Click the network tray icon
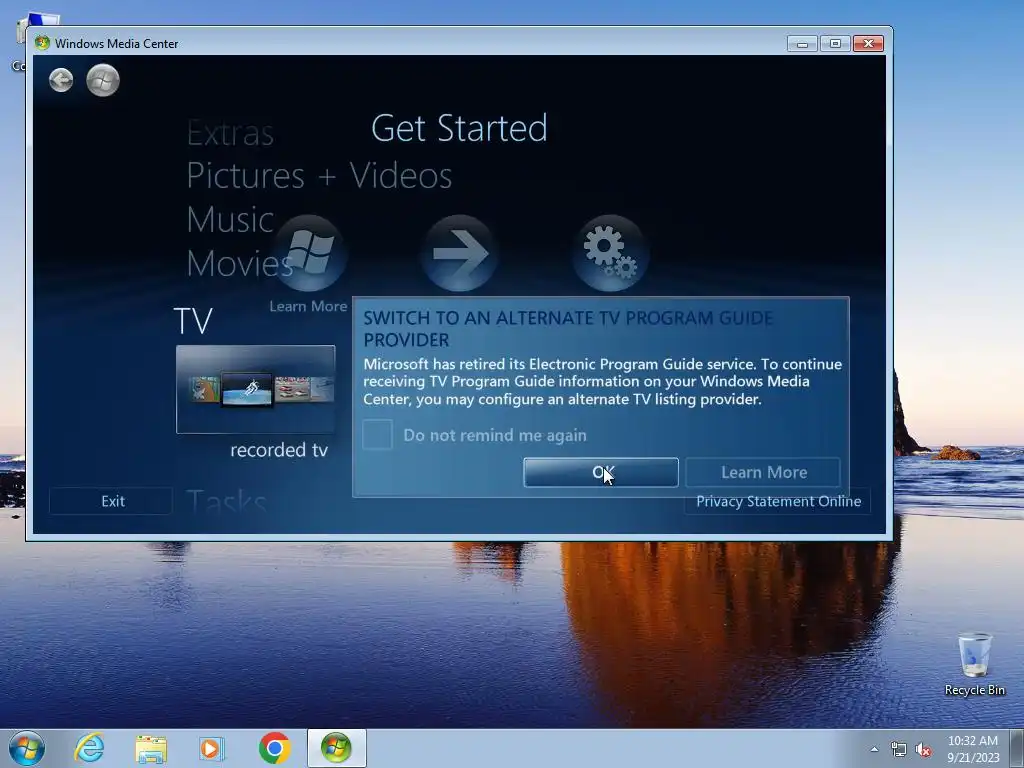The image size is (1024, 768). pos(899,750)
